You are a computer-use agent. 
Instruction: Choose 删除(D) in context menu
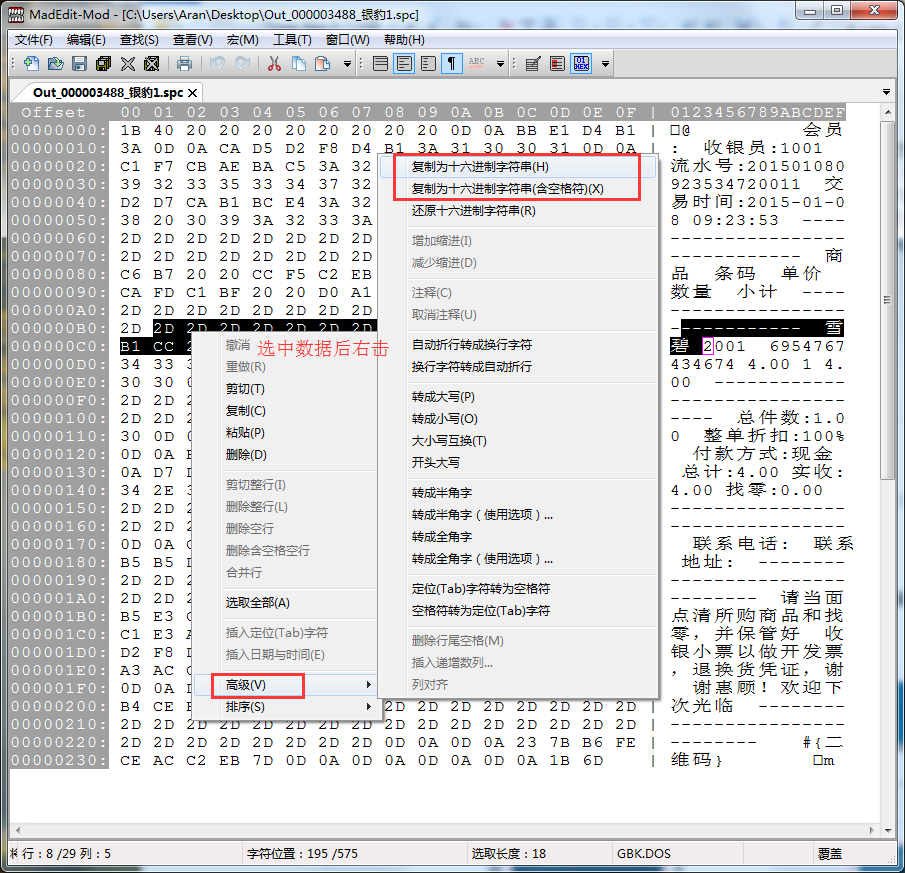pyautogui.click(x=286, y=454)
